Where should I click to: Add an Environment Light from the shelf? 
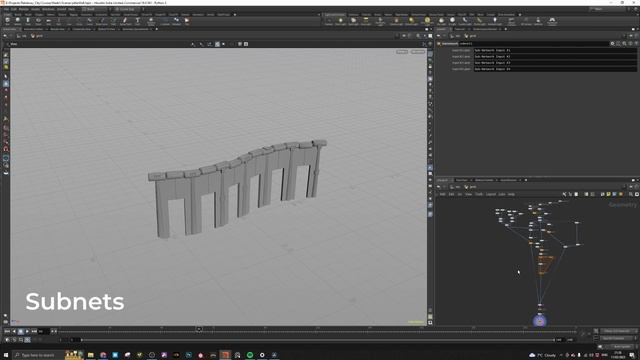point(427,21)
